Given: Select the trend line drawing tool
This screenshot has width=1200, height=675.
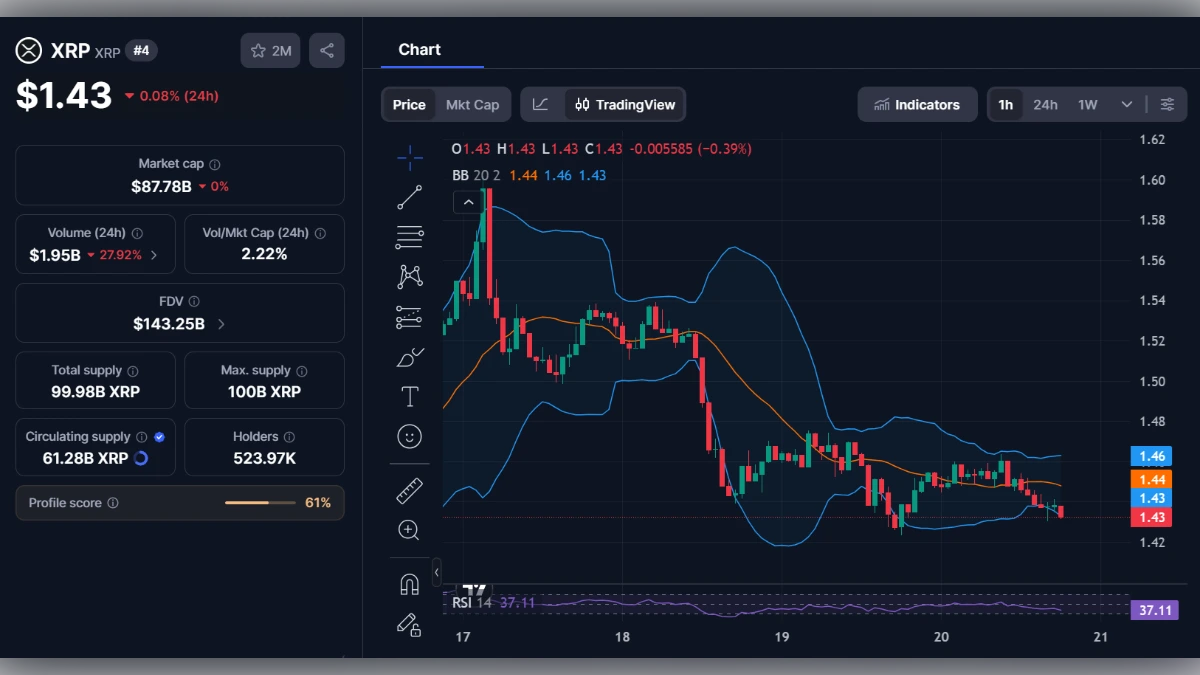Looking at the screenshot, I should [409, 197].
